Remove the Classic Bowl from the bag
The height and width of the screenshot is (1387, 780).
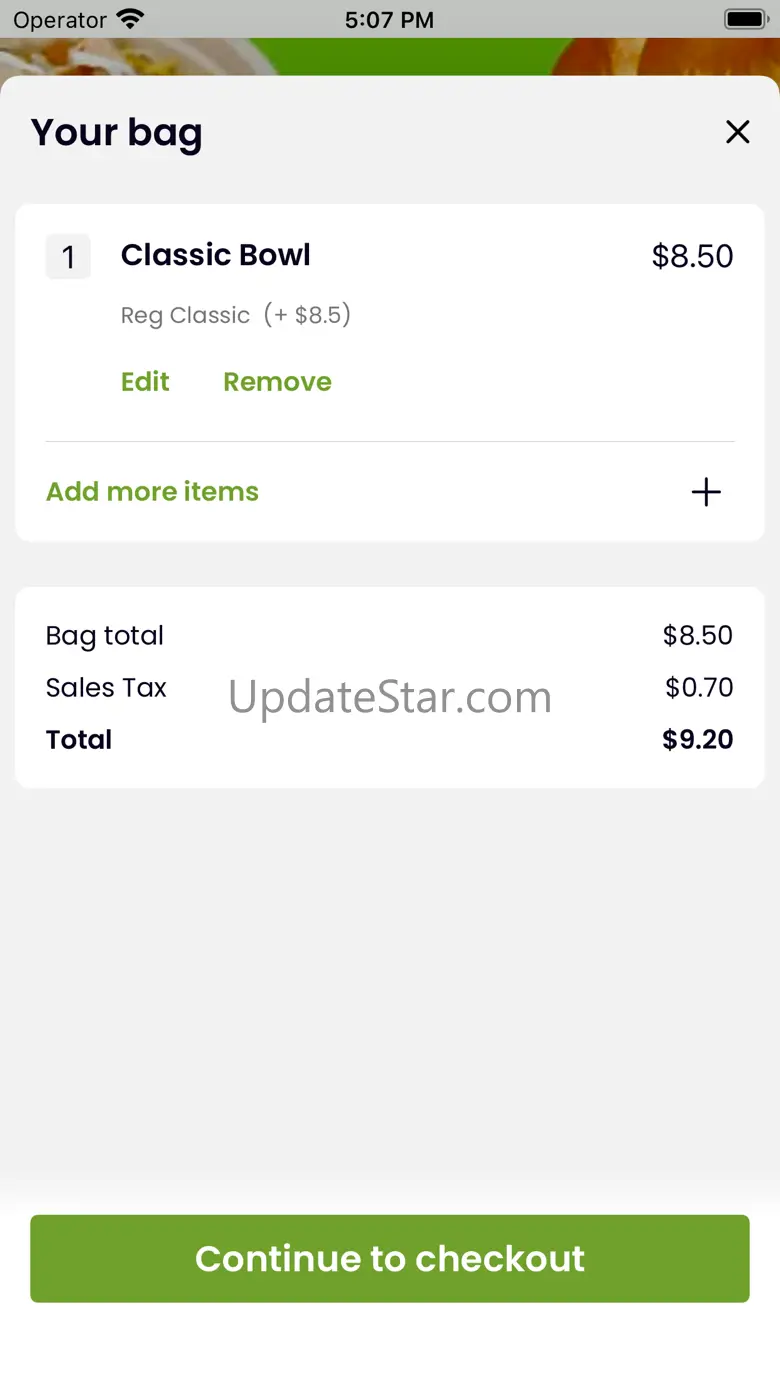click(277, 382)
